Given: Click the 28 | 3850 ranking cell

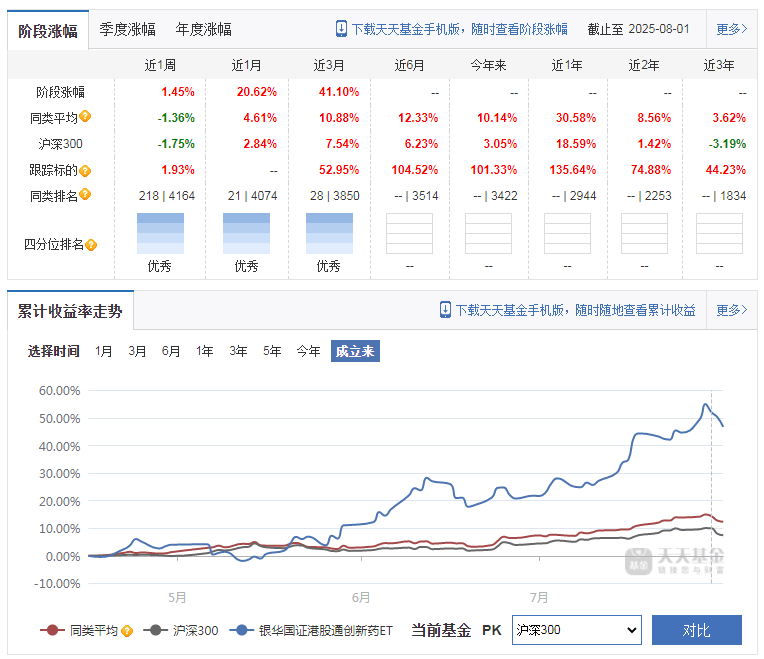Looking at the screenshot, I should [335, 196].
